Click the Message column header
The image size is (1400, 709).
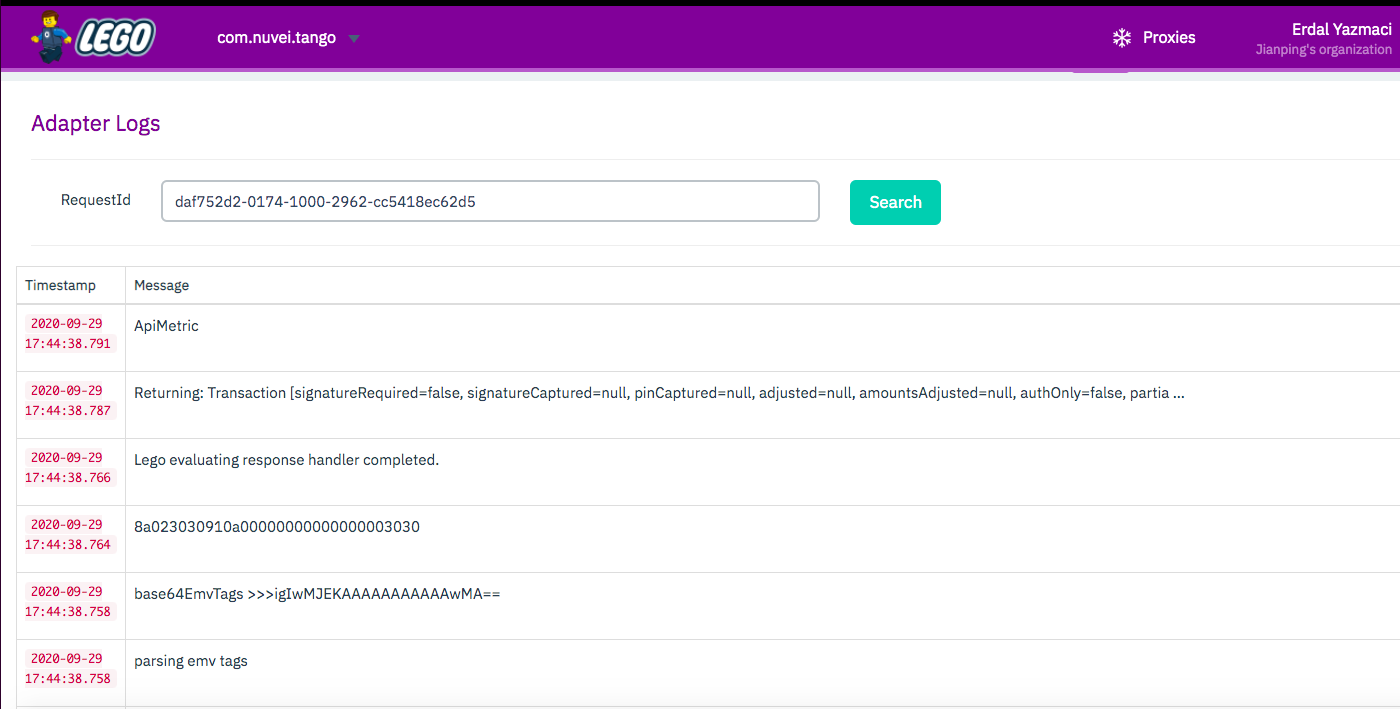click(162, 285)
